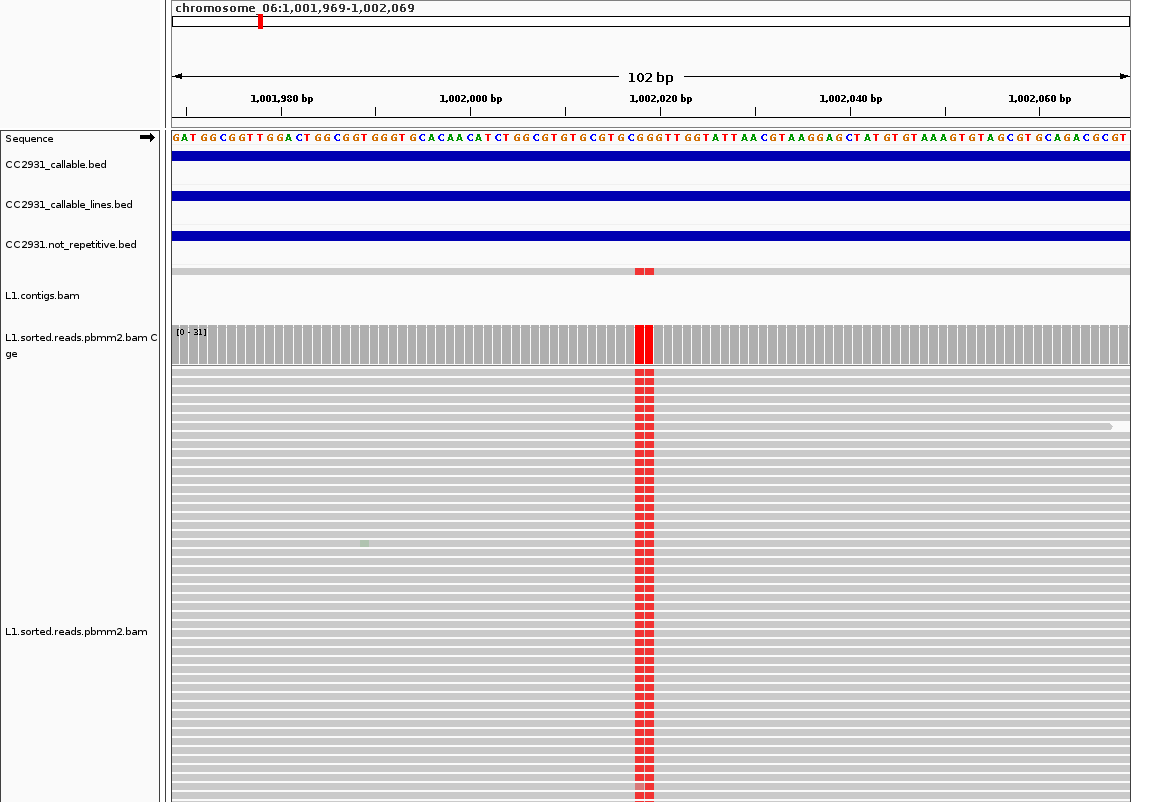Screen dimensions: 1150x802
Task: Select the CC2931_callable.bed track name
Action: point(56,164)
